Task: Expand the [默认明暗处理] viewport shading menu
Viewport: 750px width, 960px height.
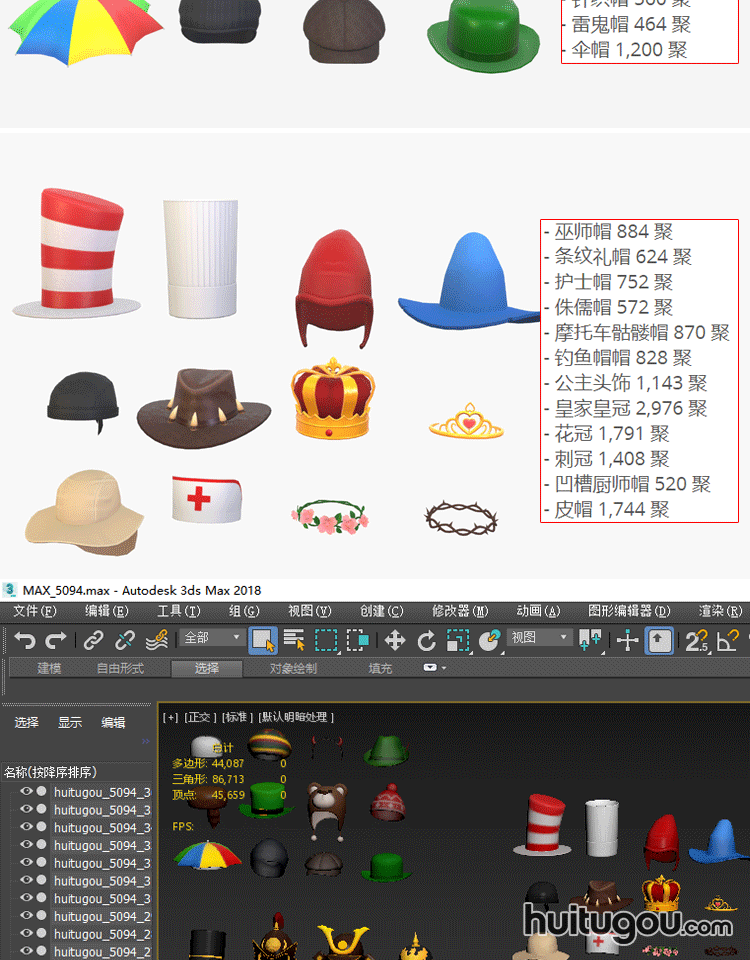Action: pyautogui.click(x=296, y=717)
